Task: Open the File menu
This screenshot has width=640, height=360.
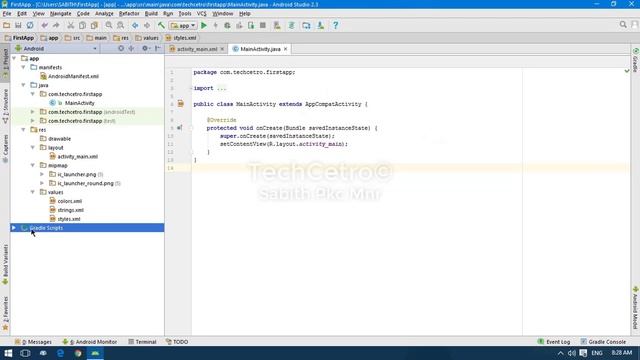Action: (x=7, y=13)
